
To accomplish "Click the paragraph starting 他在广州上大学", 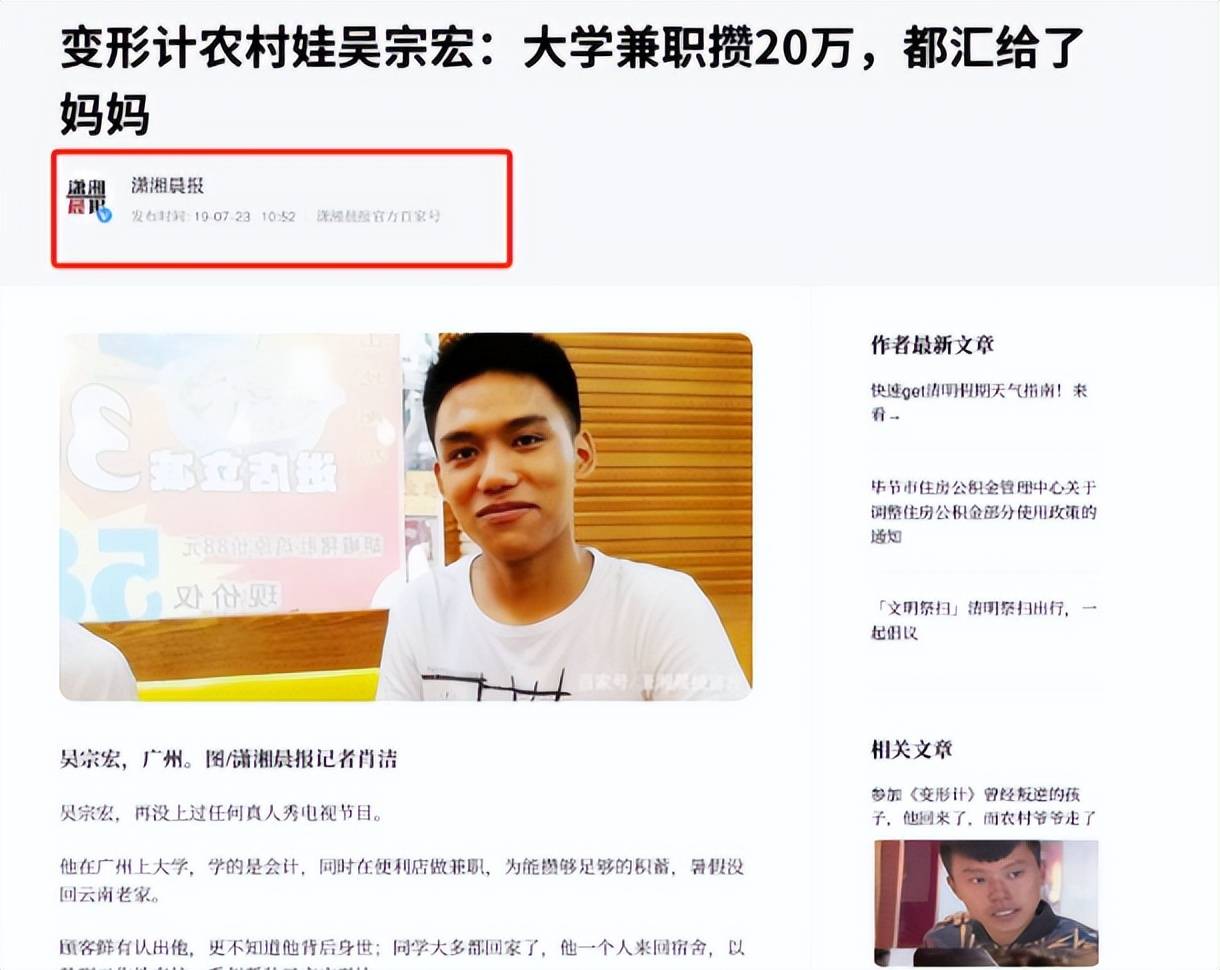I will pyautogui.click(x=402, y=880).
